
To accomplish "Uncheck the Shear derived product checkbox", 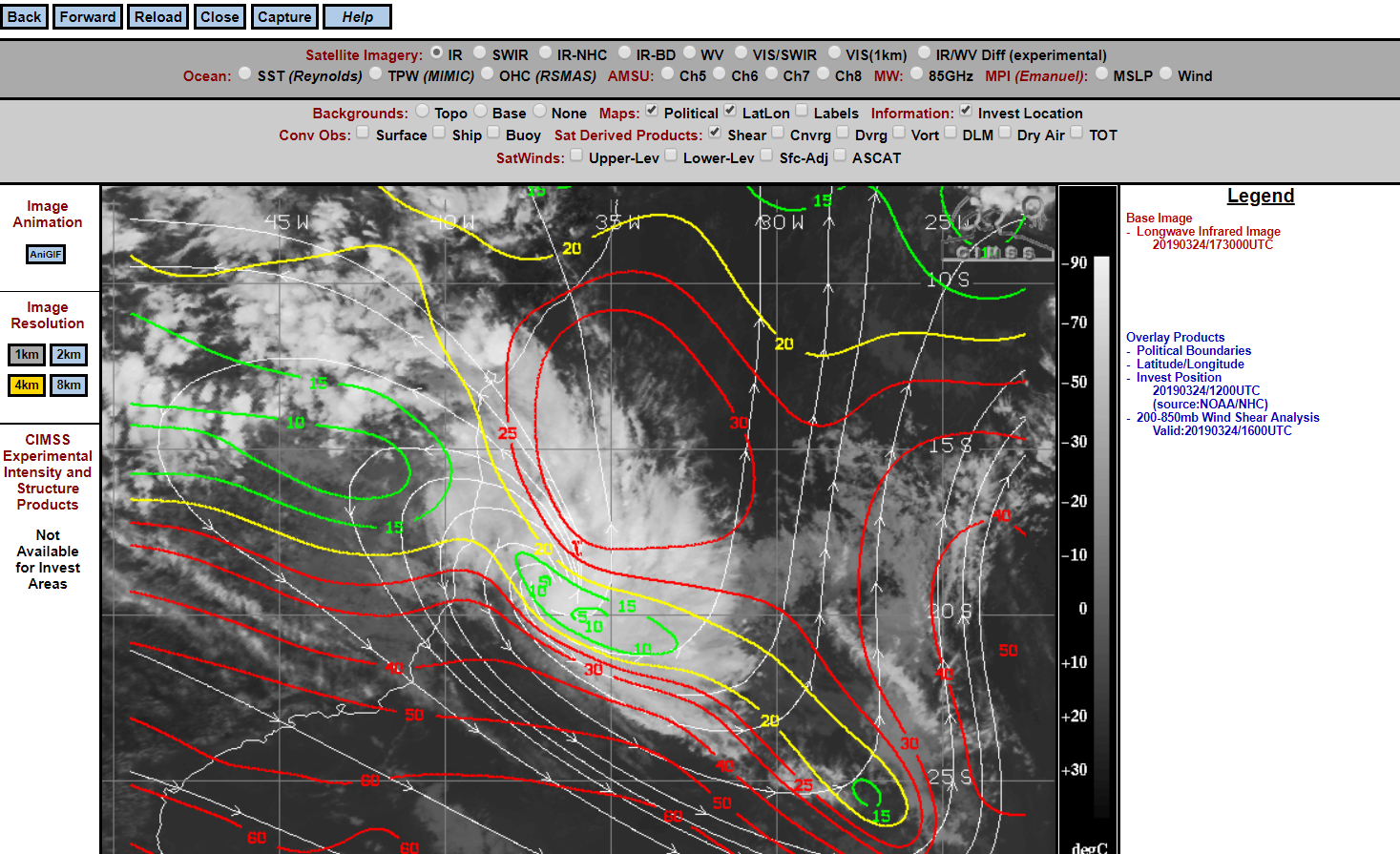I will (715, 134).
